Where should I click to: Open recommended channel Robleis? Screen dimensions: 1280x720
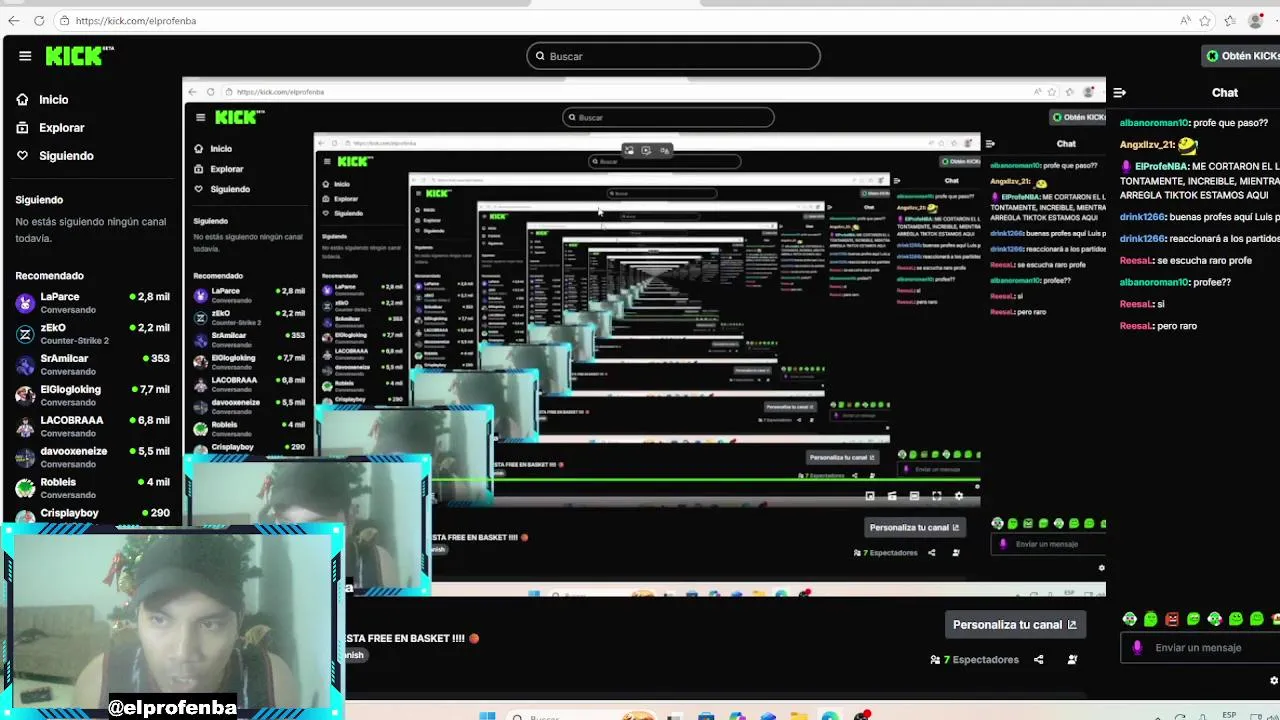[x=92, y=488]
